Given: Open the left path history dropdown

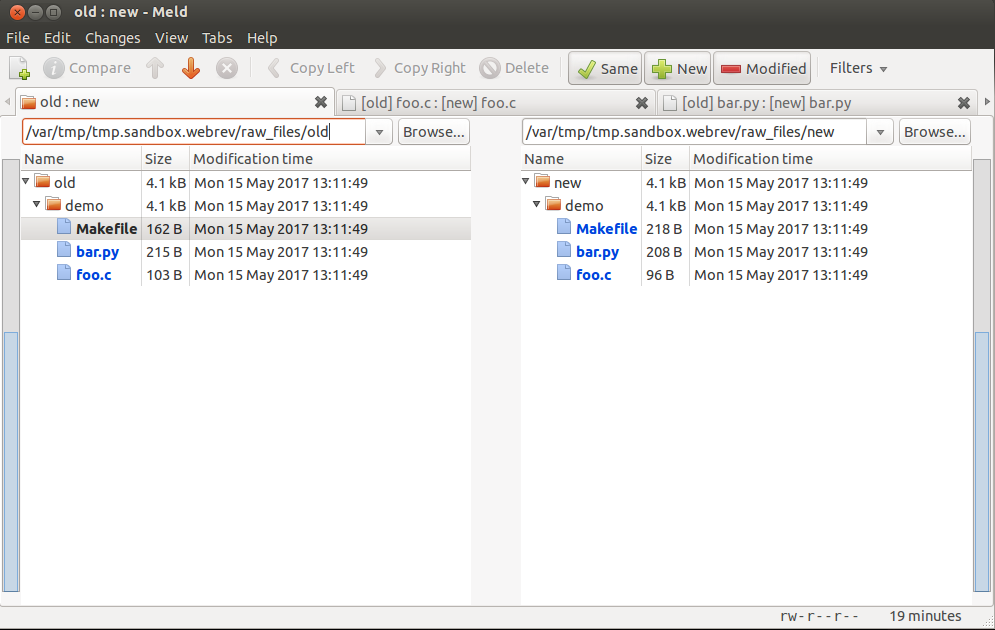Looking at the screenshot, I should (x=379, y=132).
